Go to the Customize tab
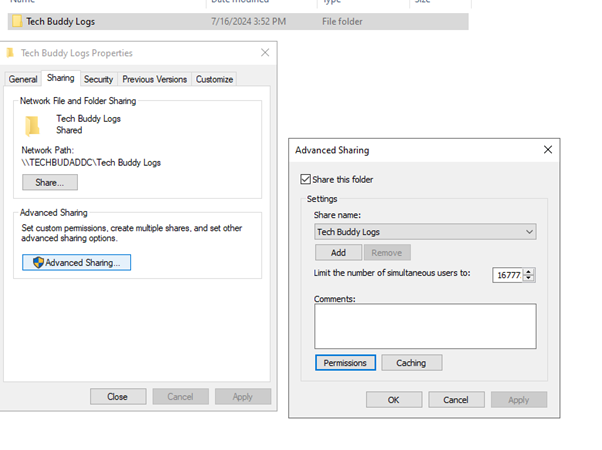 tap(214, 79)
